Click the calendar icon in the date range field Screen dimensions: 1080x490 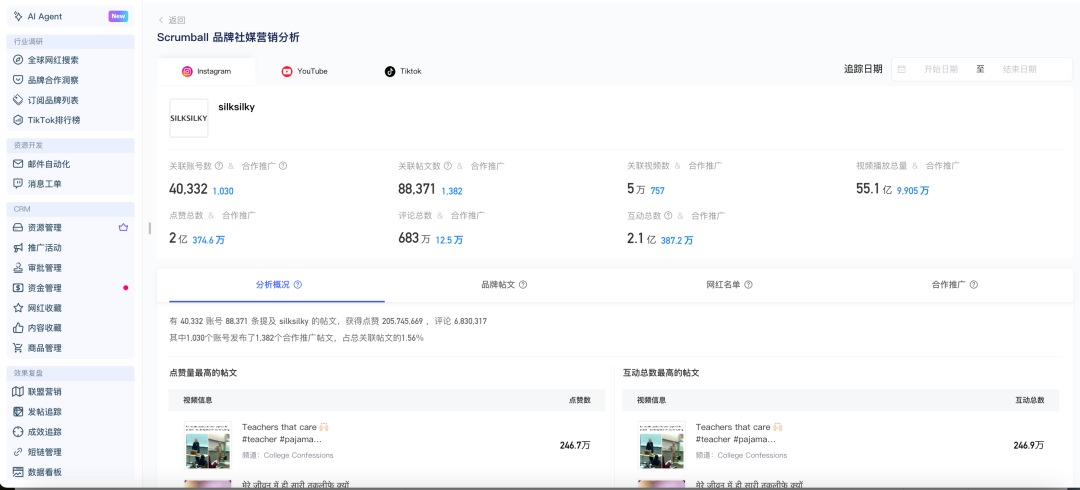click(902, 69)
